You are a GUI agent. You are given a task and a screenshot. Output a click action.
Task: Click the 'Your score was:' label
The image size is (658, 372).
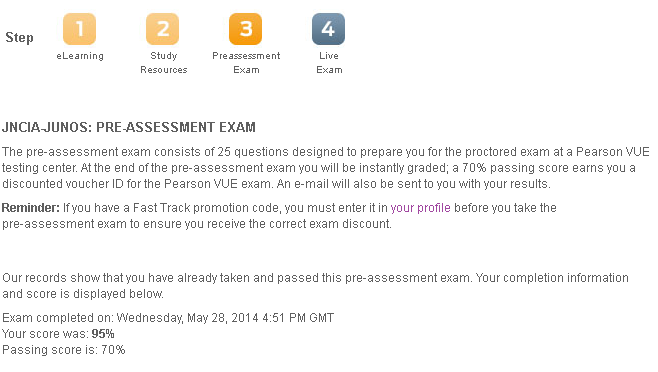45,334
